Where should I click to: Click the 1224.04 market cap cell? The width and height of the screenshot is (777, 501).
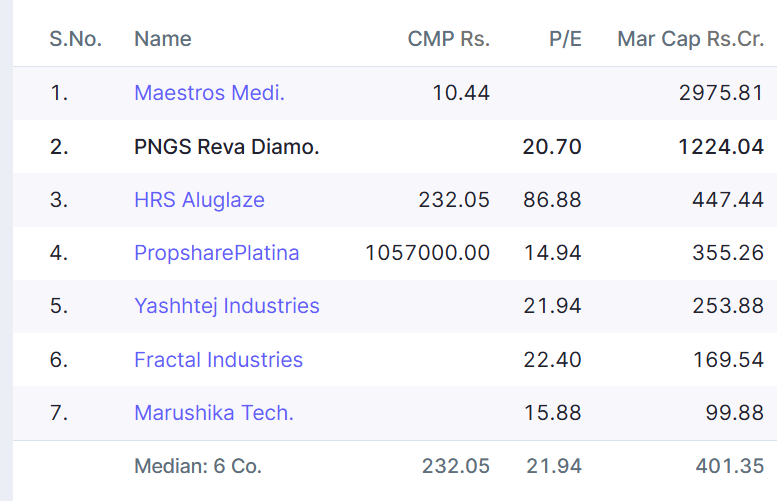click(x=721, y=147)
